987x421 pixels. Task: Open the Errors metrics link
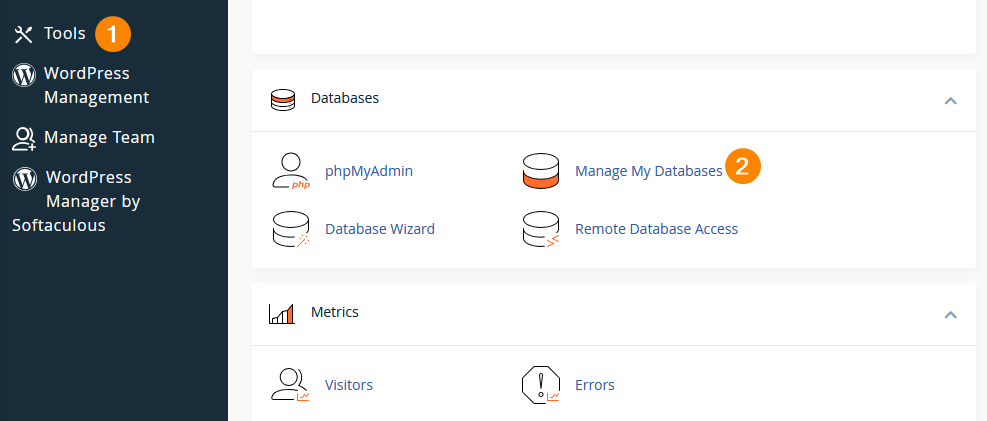tap(595, 385)
